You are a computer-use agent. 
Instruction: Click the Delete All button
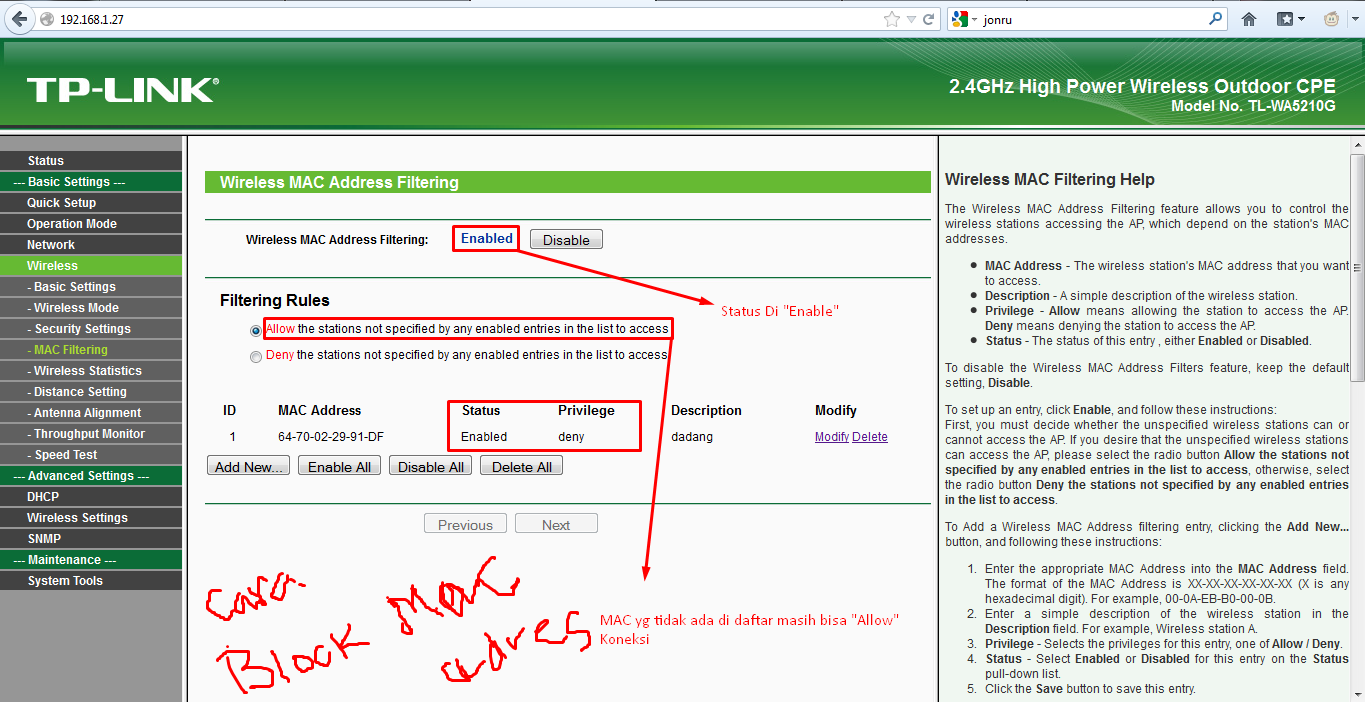[522, 467]
